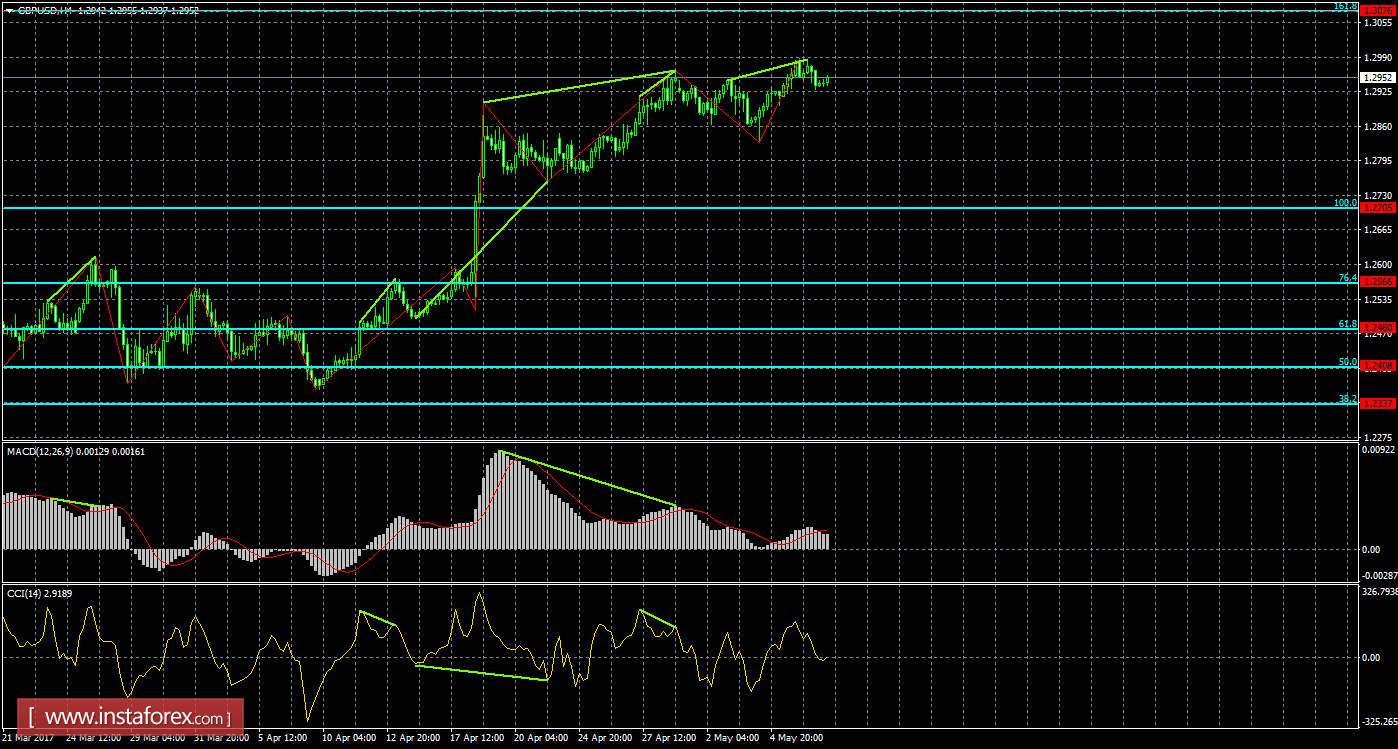Select the 38.2 Fibonacci level label
The image size is (1398, 749).
(x=1347, y=399)
